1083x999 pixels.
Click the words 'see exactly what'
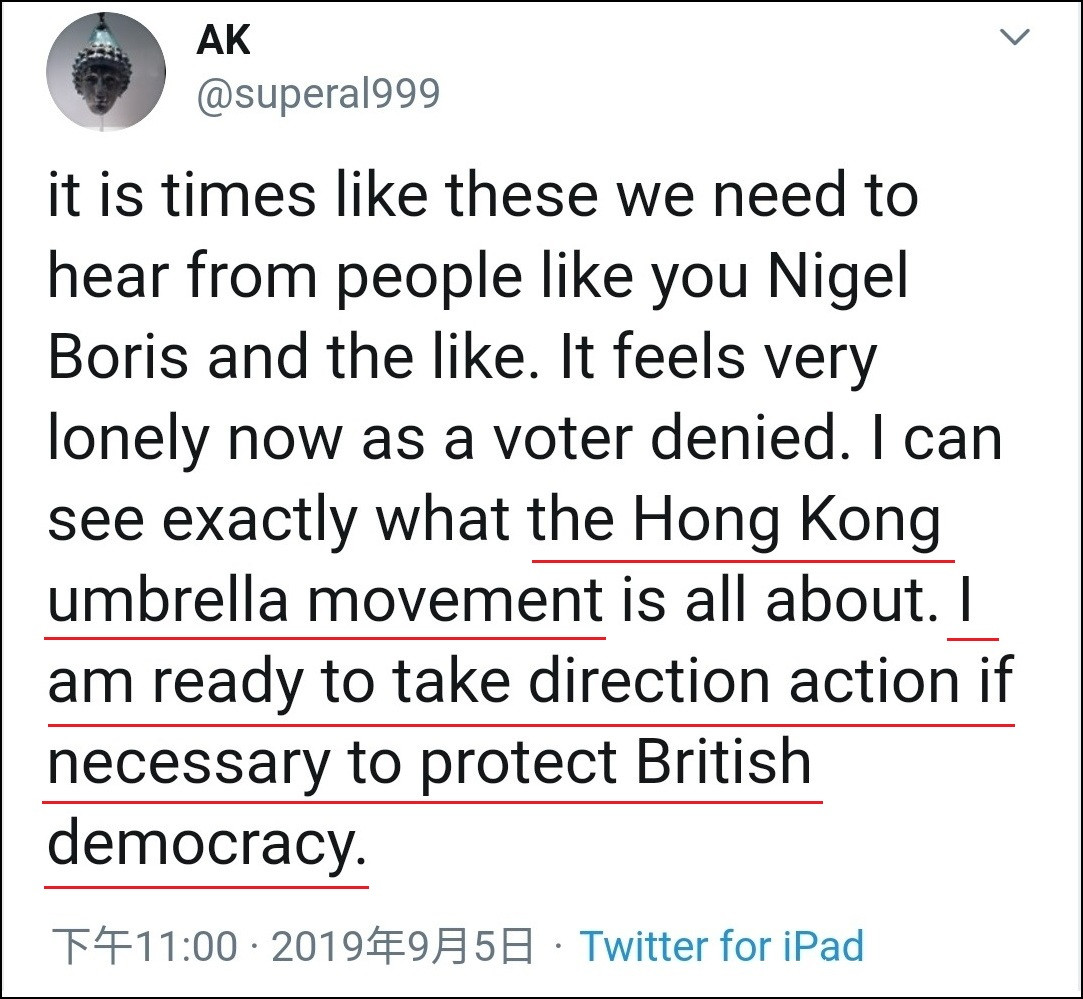click(x=279, y=520)
